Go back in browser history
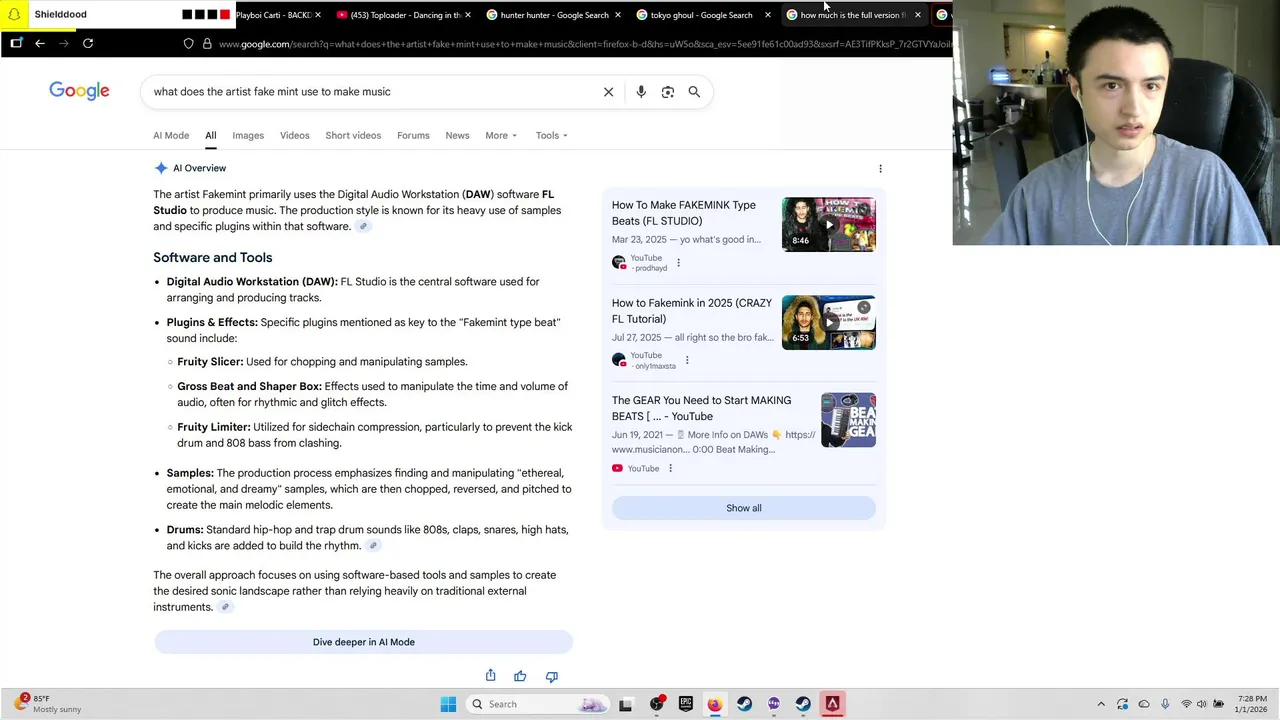Viewport: 1280px width, 720px height. (40, 43)
